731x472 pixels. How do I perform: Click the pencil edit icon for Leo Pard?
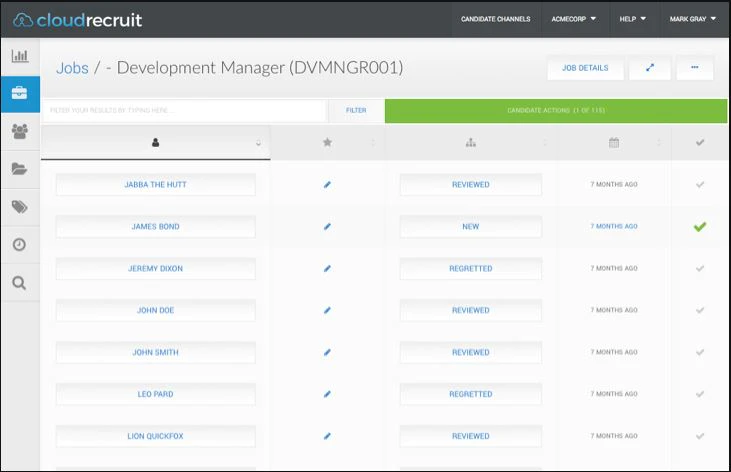[327, 394]
